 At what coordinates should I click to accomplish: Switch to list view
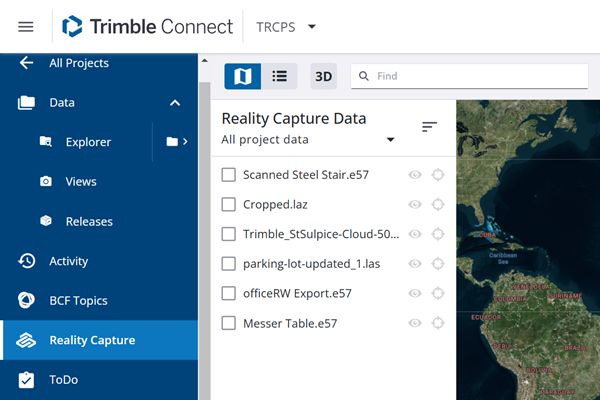tap(280, 76)
